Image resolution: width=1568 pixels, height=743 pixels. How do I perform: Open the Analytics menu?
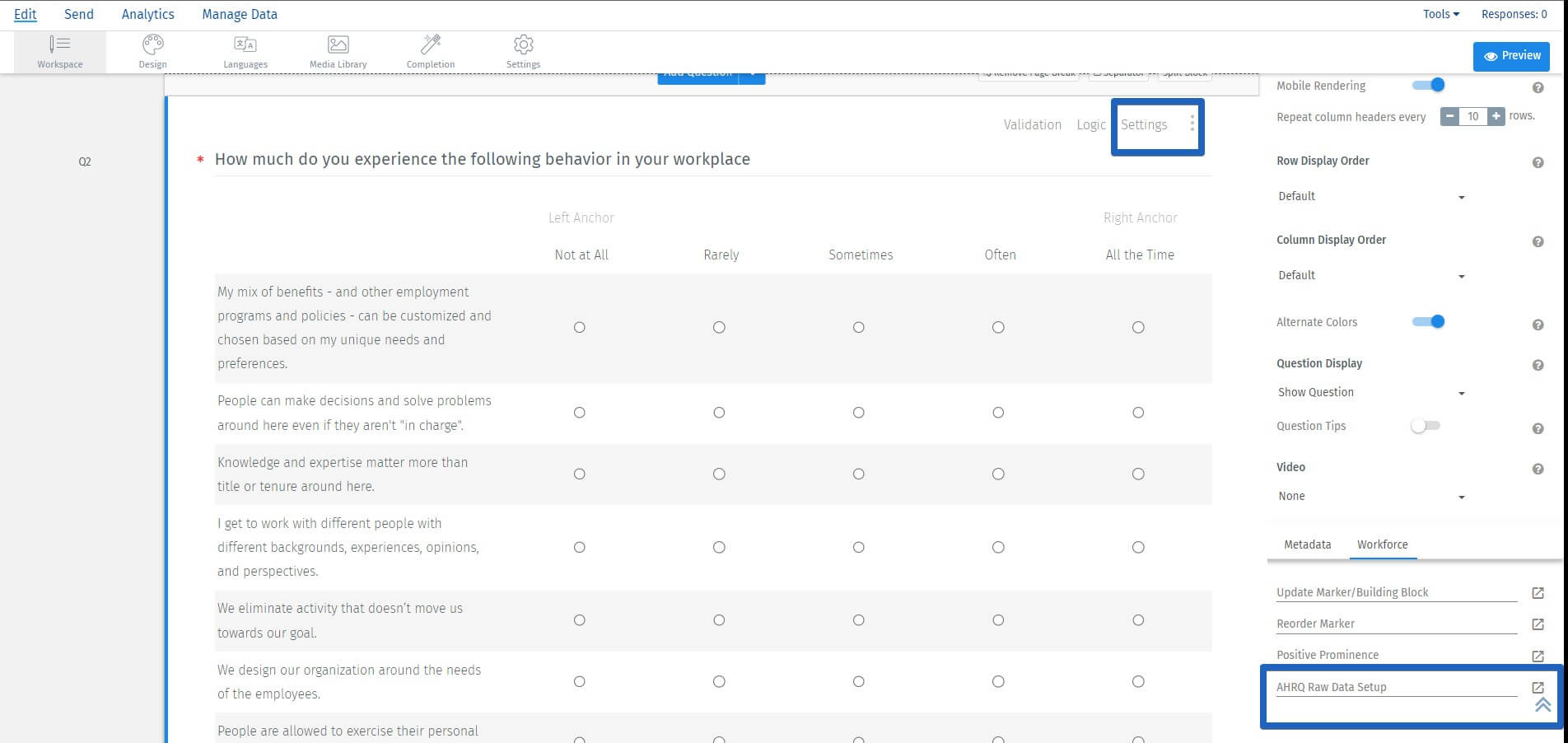coord(147,14)
